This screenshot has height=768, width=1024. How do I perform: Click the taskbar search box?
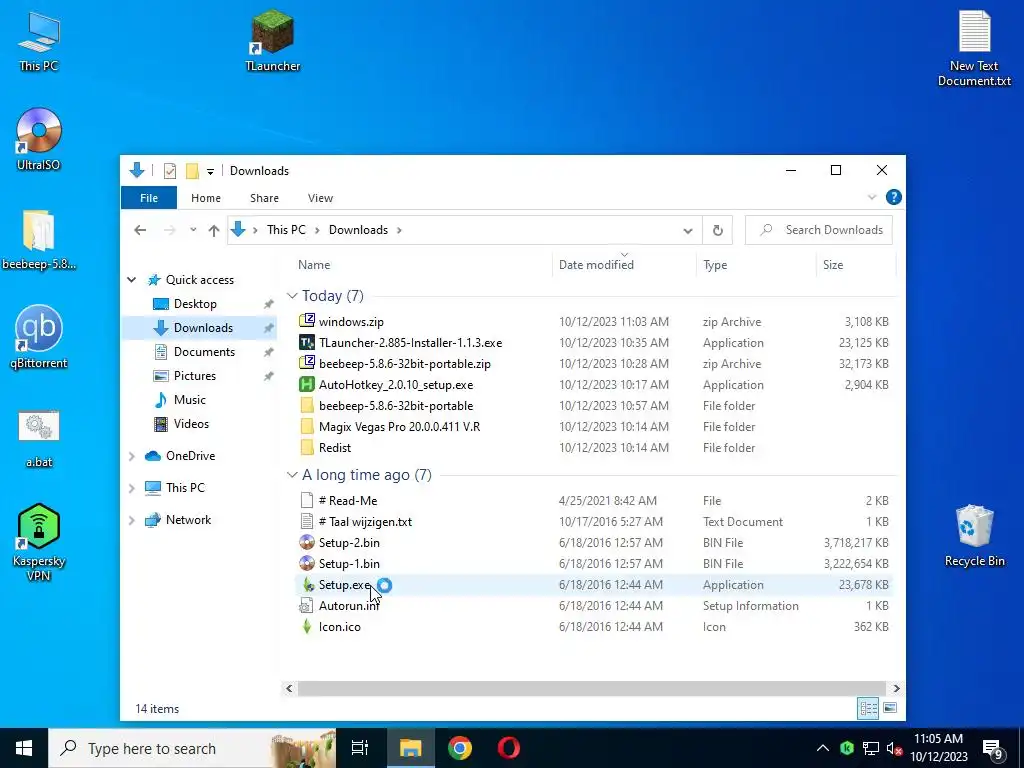[x=193, y=748]
